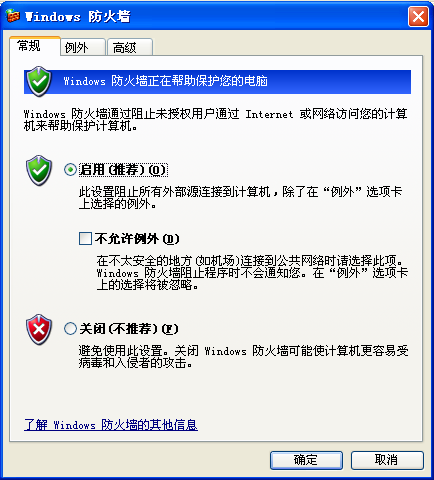Click the Windows 防火墙 title bar text
The image size is (434, 480).
(78, 17)
